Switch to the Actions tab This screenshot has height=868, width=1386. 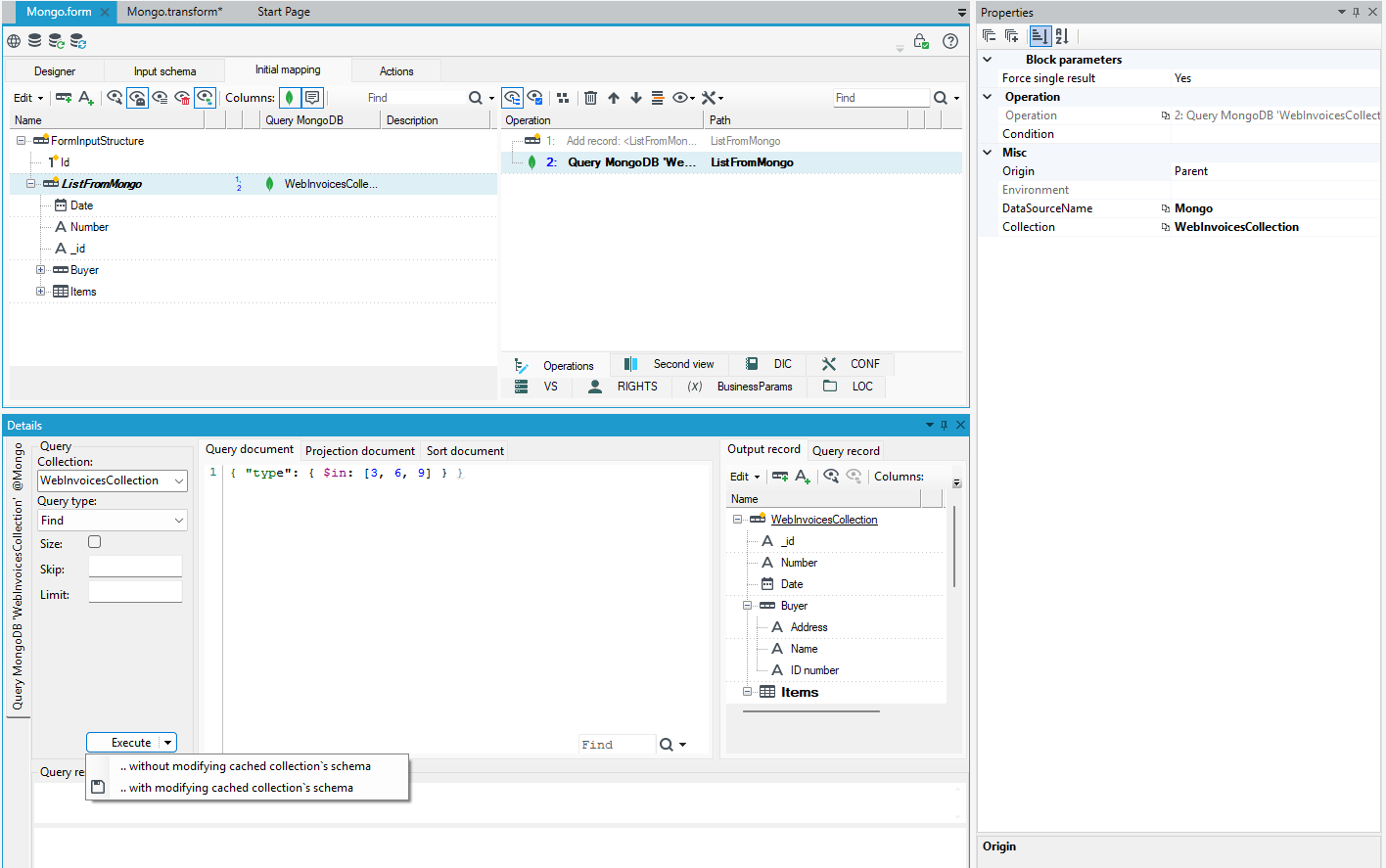396,71
